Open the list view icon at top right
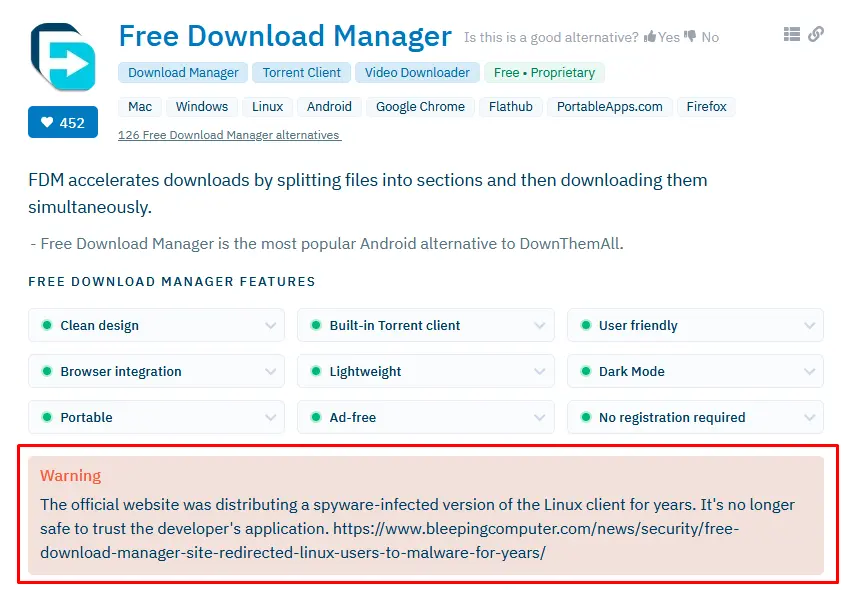The width and height of the screenshot is (851, 590). [x=792, y=34]
